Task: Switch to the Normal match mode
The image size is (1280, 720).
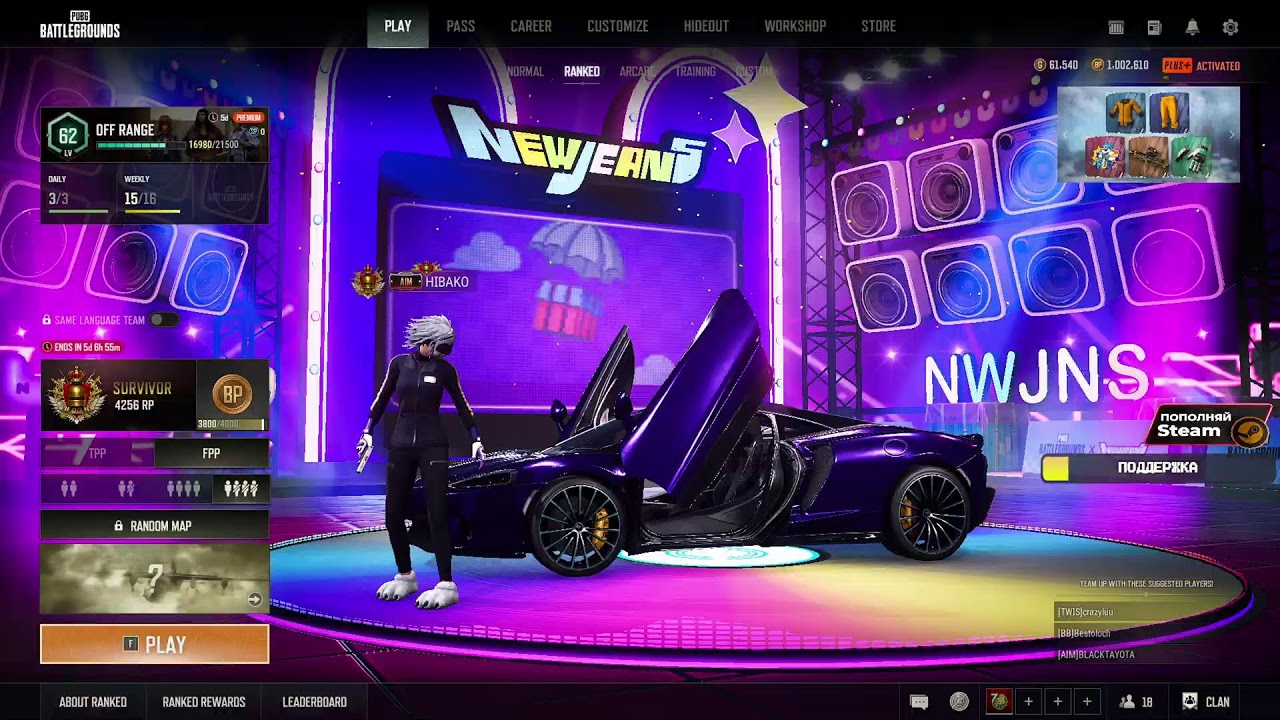Action: [525, 71]
